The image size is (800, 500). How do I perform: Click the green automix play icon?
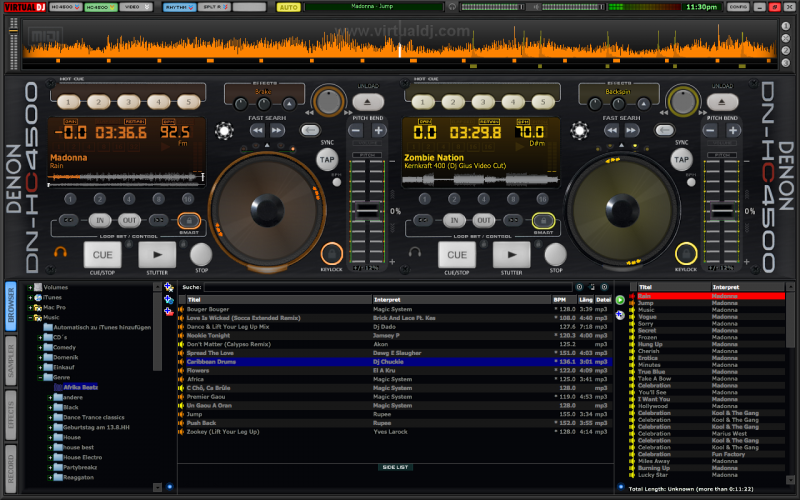(620, 300)
